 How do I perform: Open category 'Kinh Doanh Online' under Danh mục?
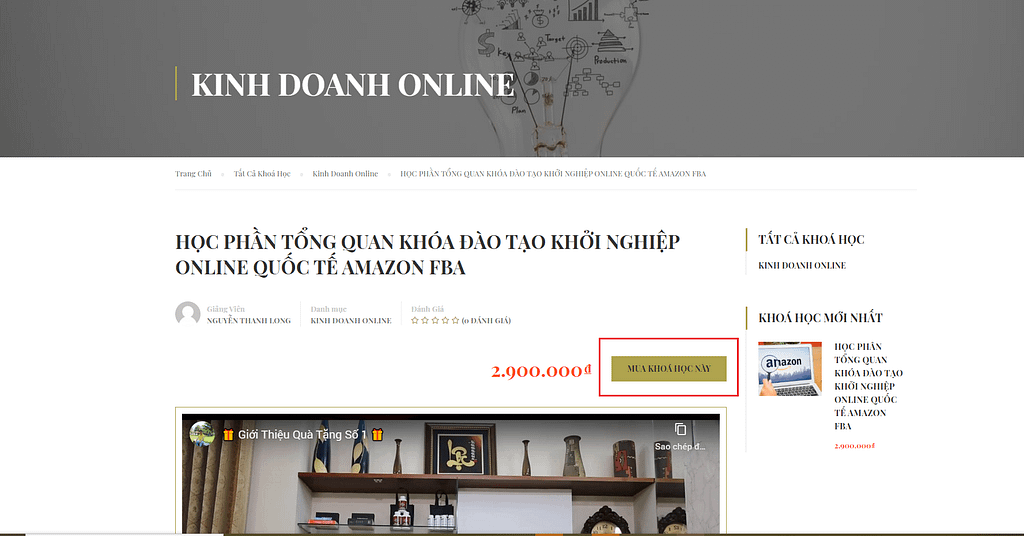(351, 321)
